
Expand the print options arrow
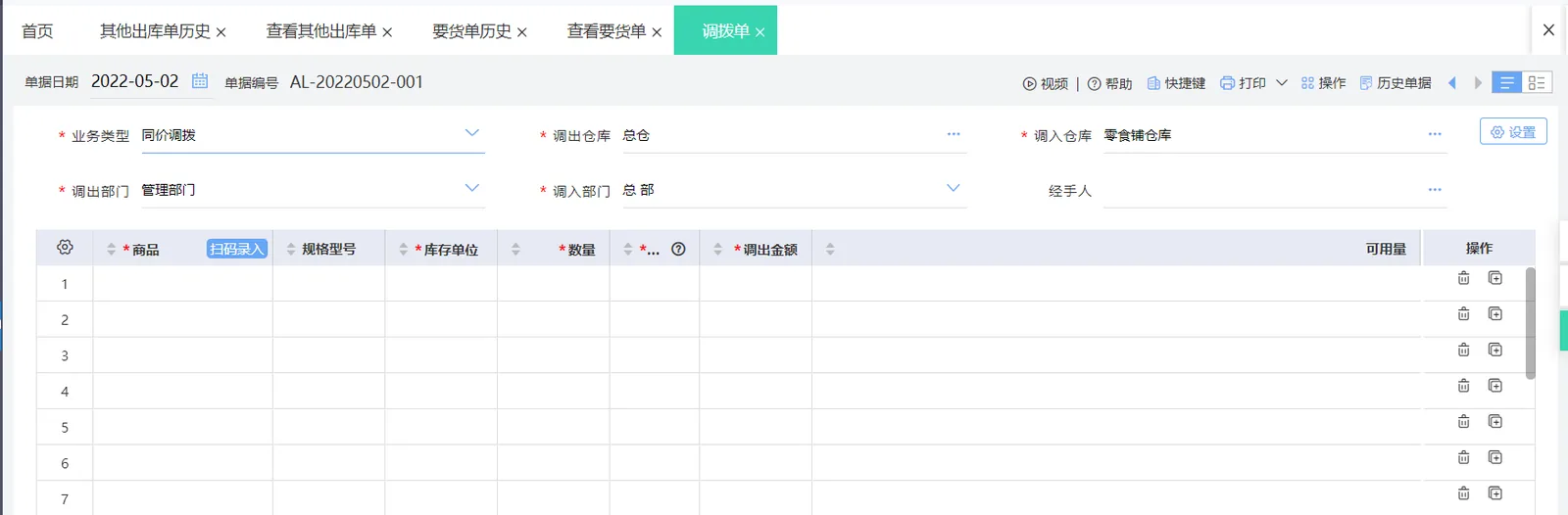(1281, 83)
